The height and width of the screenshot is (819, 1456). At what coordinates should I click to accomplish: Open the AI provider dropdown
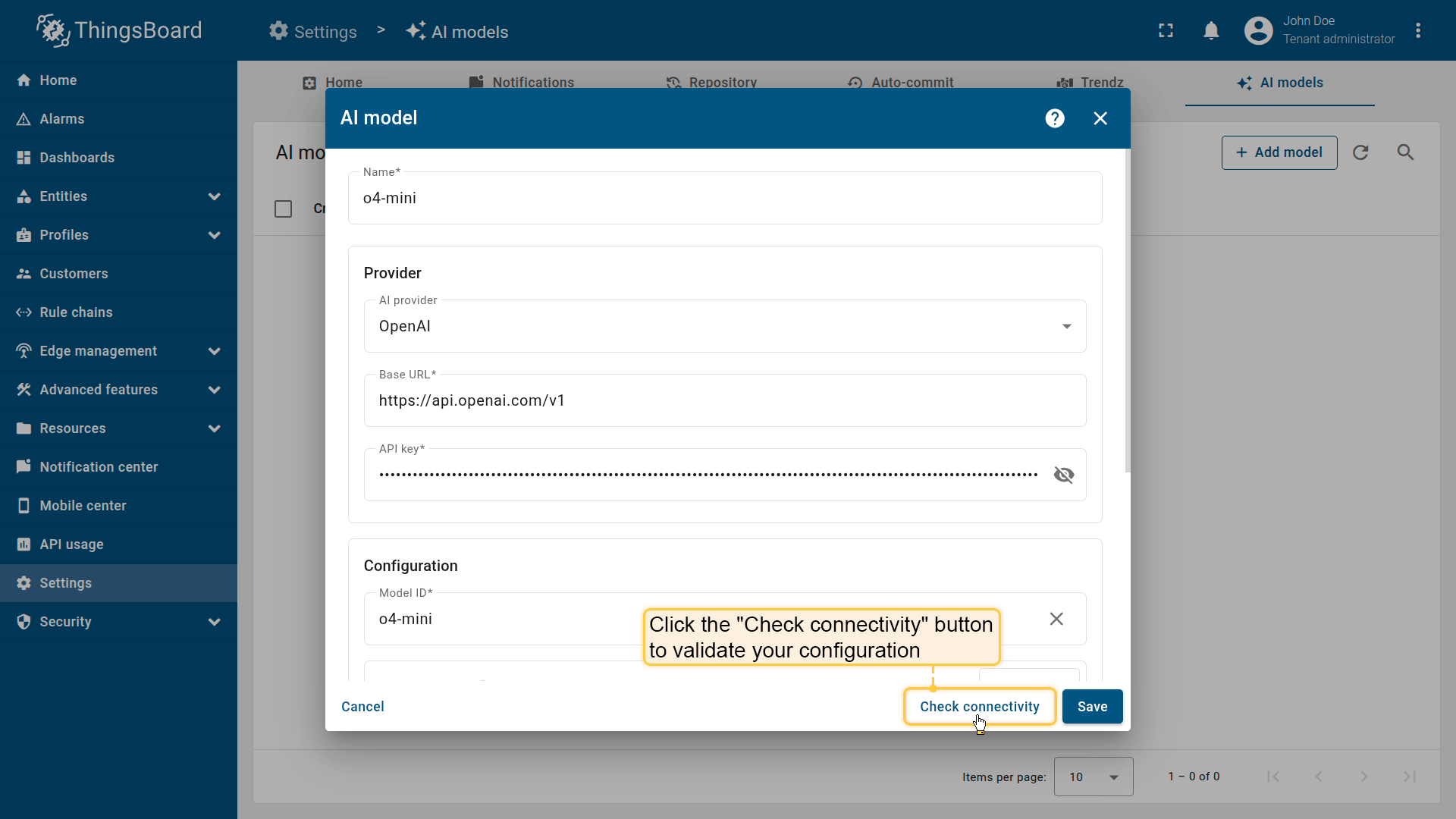pyautogui.click(x=724, y=326)
